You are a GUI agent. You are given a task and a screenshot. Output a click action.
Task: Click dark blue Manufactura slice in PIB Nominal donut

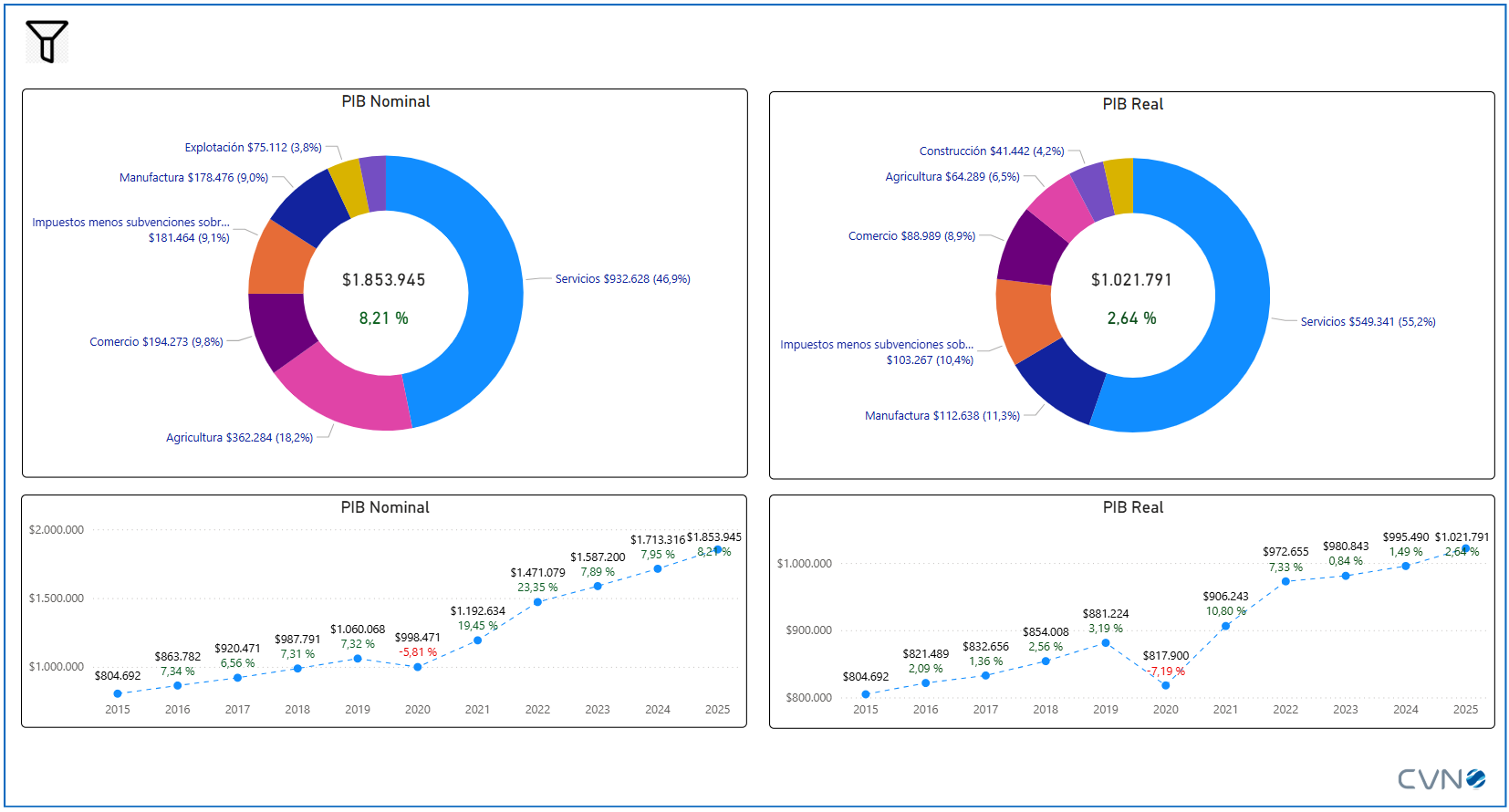[310, 206]
